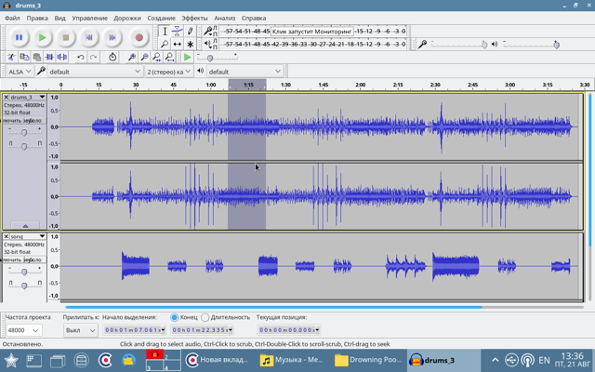Open the Прилипать к 'Выкл' dropdown
Image resolution: width=595 pixels, height=372 pixels.
click(x=80, y=330)
